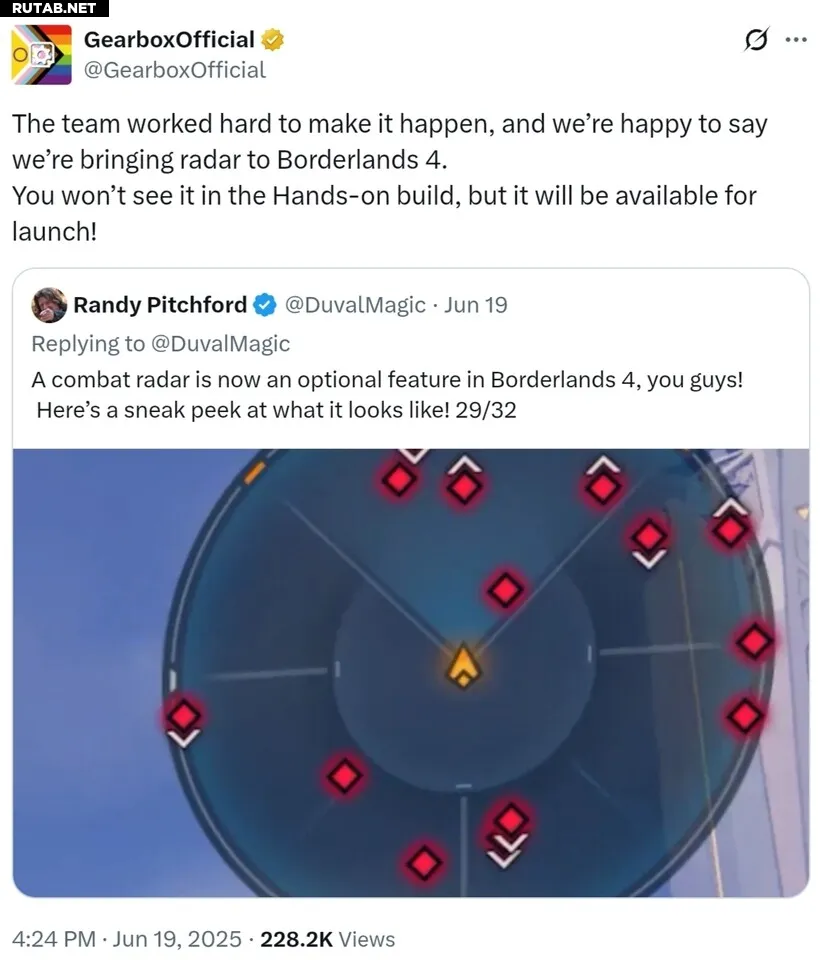This screenshot has width=822, height=960.
Task: Click the 4:24 PM · Jun 19, 2025 timestamp
Action: point(127,939)
